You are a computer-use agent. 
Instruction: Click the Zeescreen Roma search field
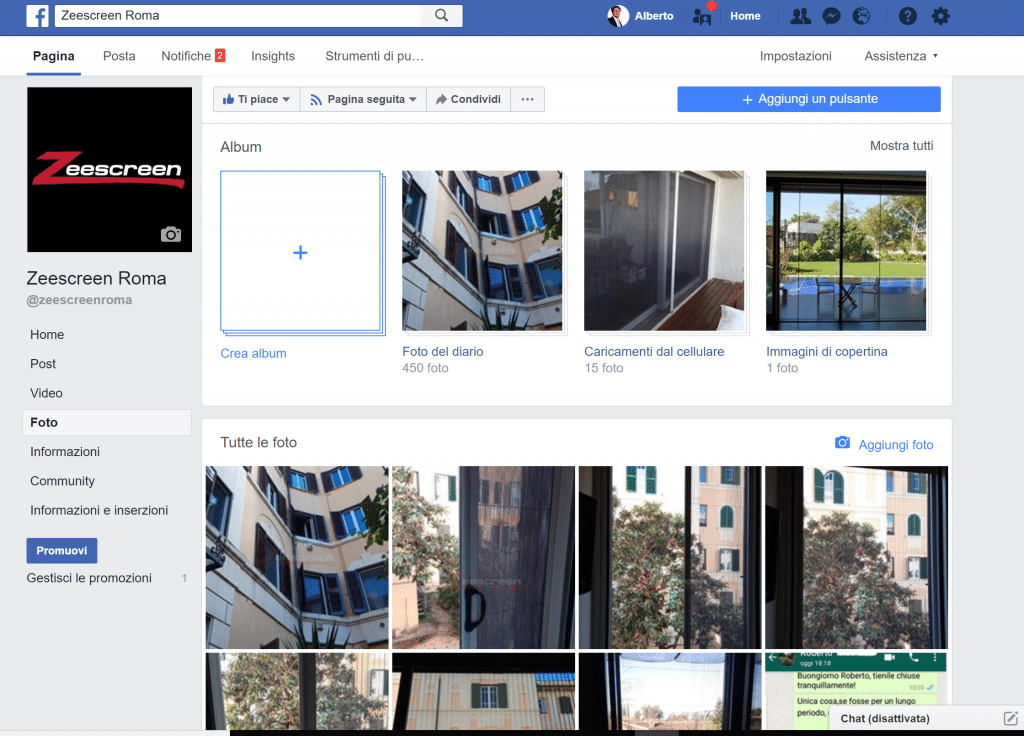(x=239, y=16)
